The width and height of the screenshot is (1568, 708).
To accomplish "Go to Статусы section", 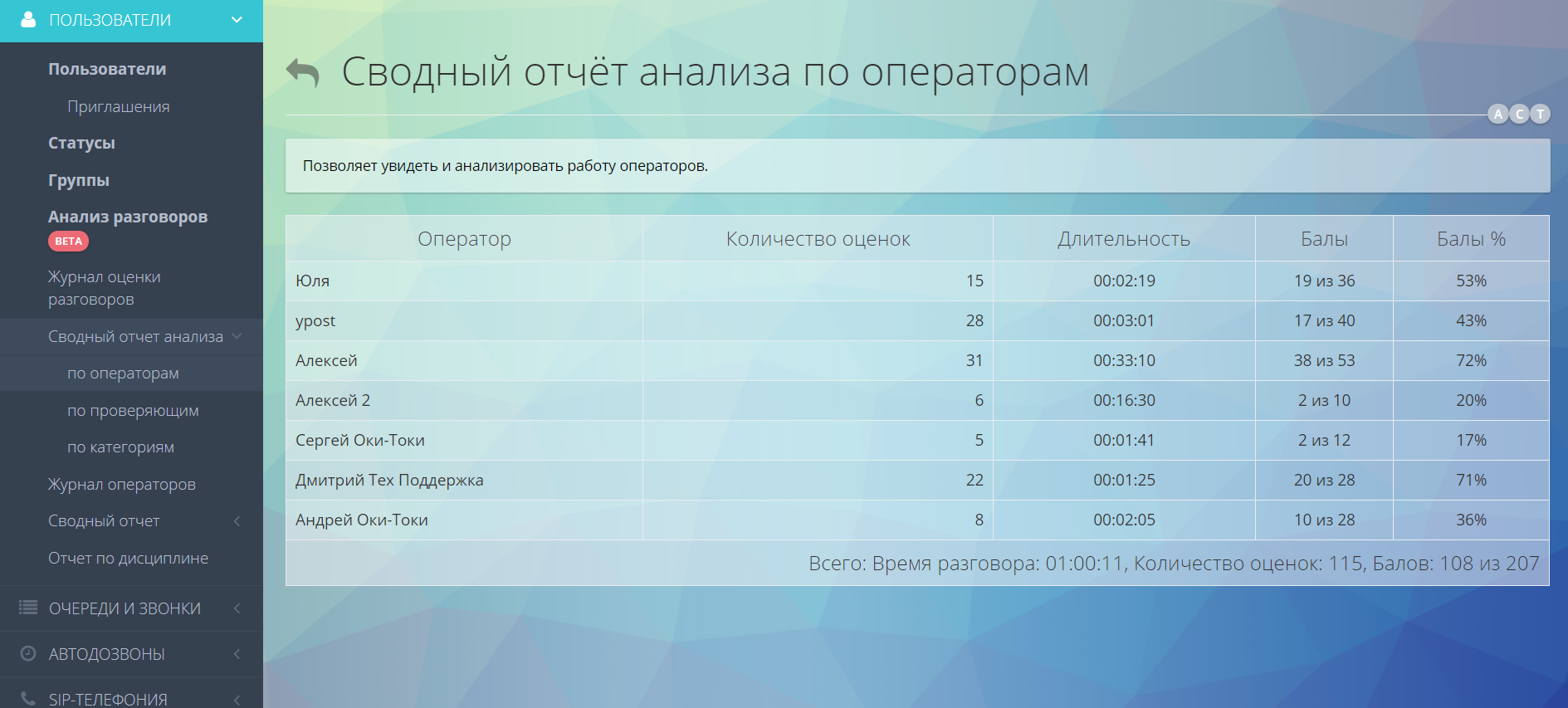I will pyautogui.click(x=81, y=143).
